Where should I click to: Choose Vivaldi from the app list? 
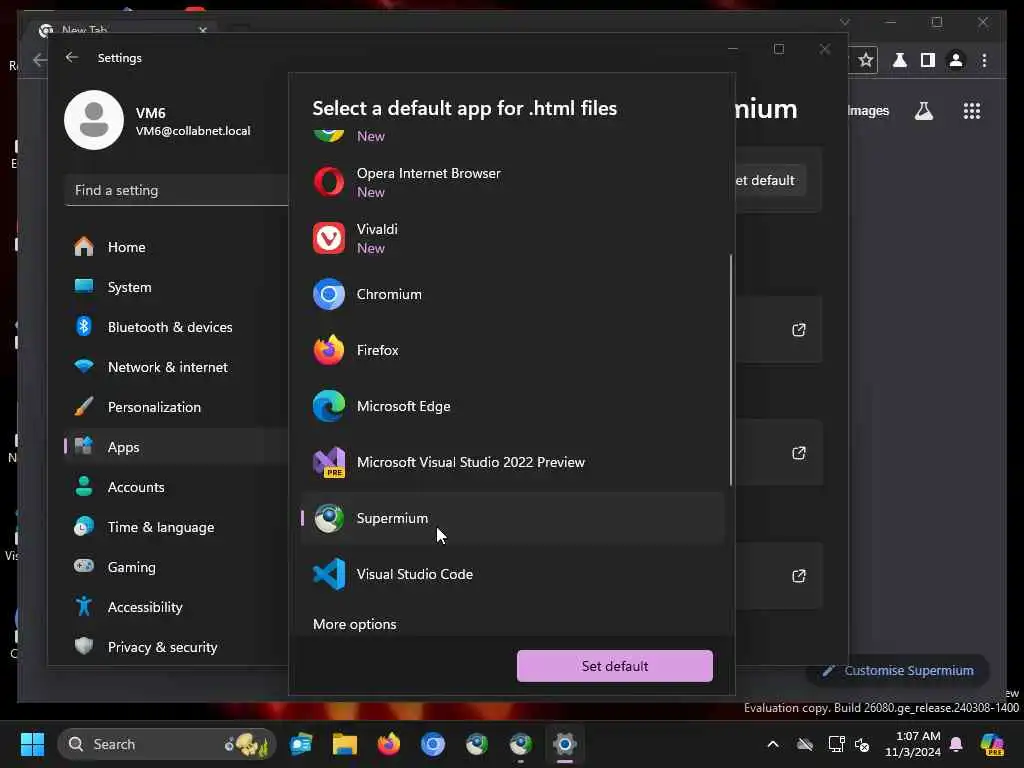click(x=513, y=238)
